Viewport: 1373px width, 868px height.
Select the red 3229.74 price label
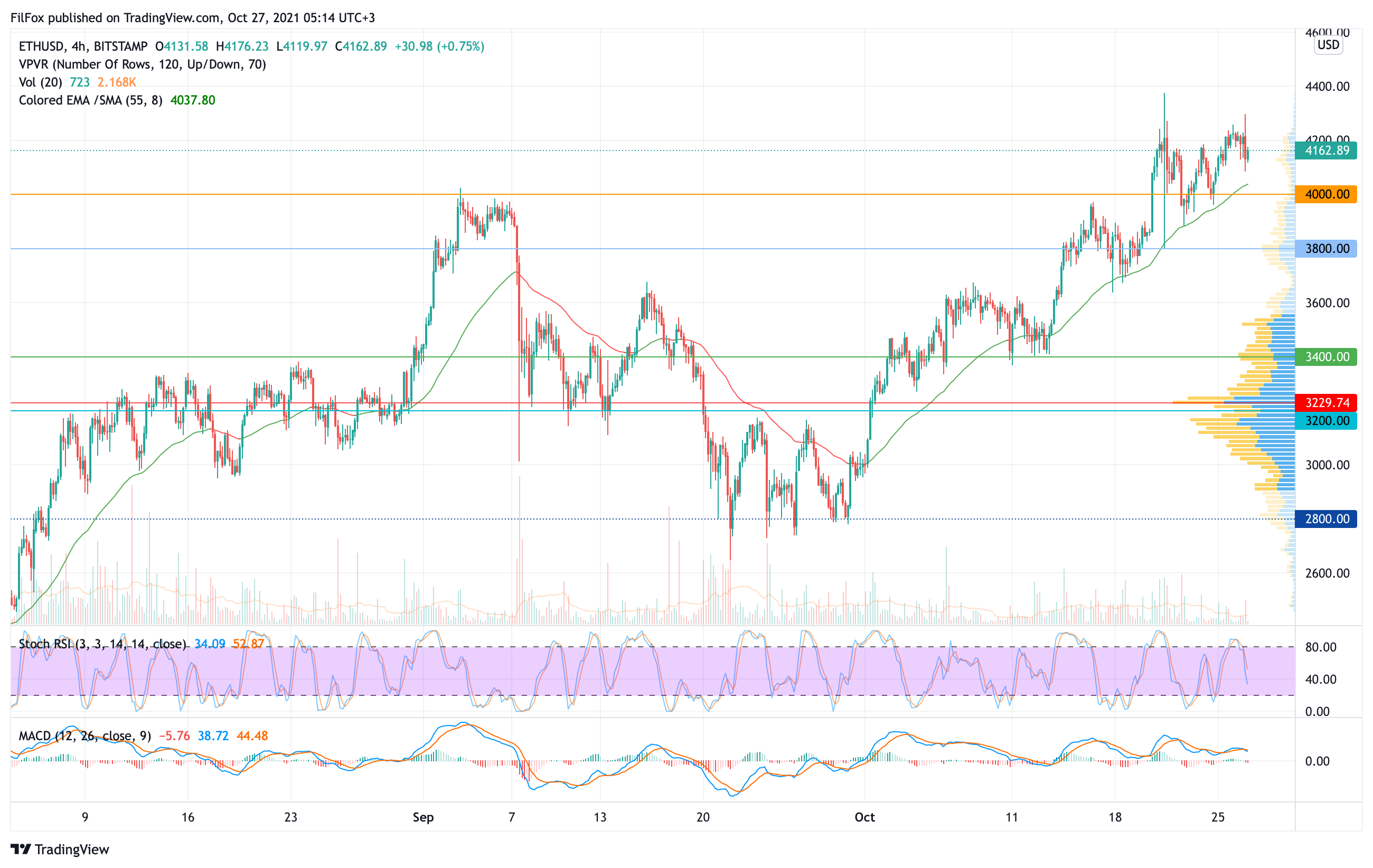(1326, 403)
